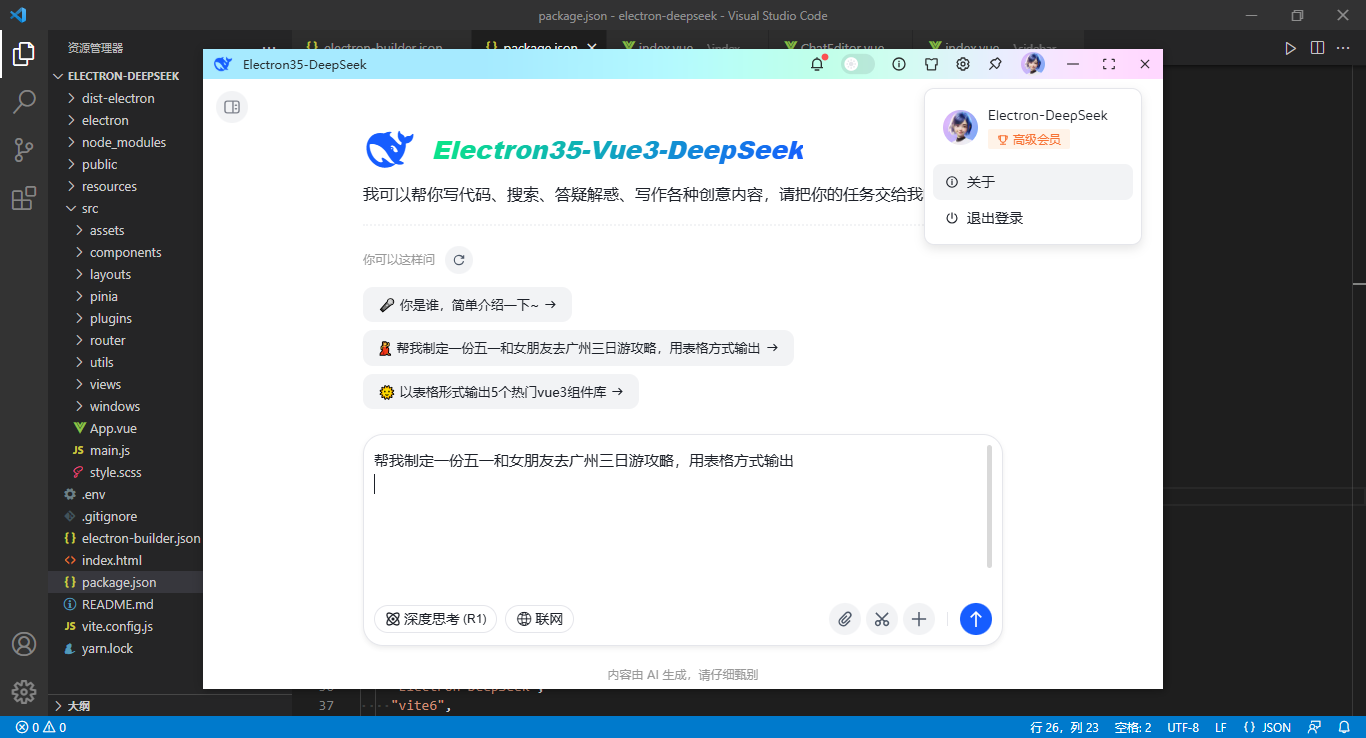This screenshot has width=1366, height=738.
Task: Open Search in VS Code activity bar
Action: (x=24, y=102)
